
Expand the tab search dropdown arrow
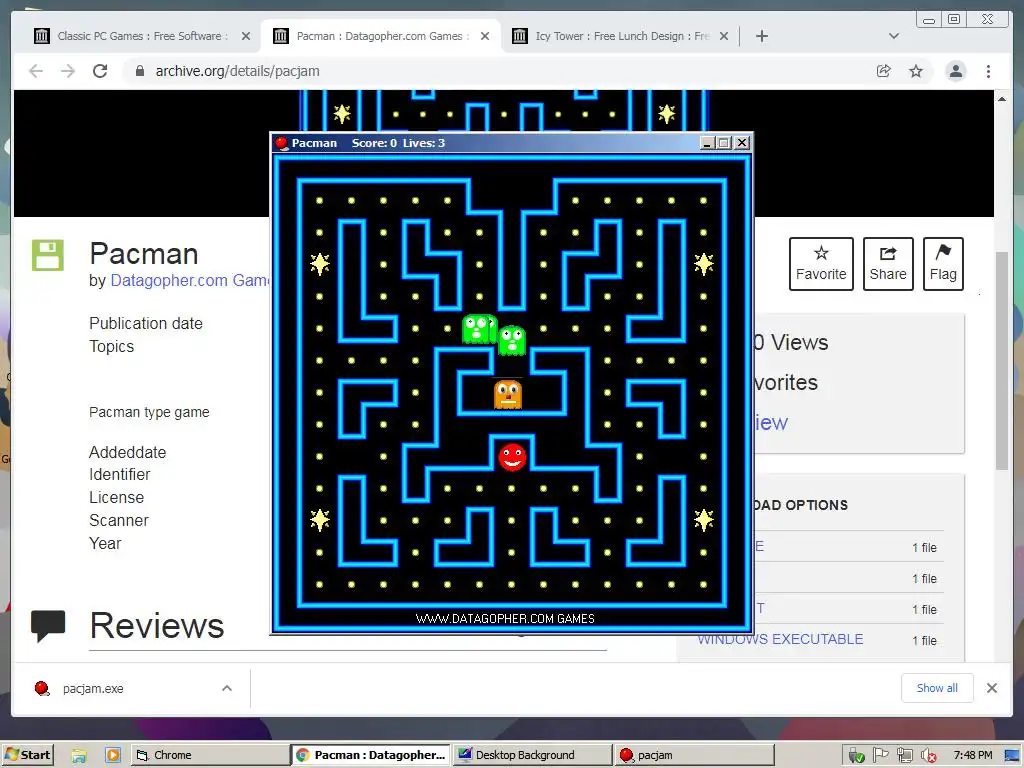pyautogui.click(x=894, y=36)
